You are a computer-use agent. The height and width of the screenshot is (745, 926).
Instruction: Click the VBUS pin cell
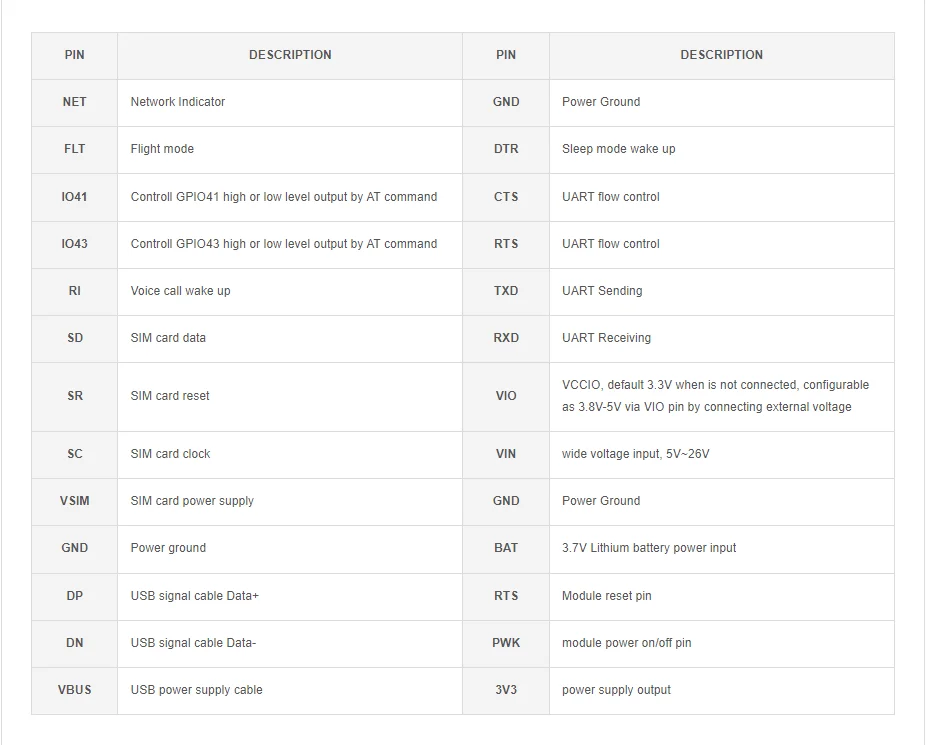coord(75,690)
